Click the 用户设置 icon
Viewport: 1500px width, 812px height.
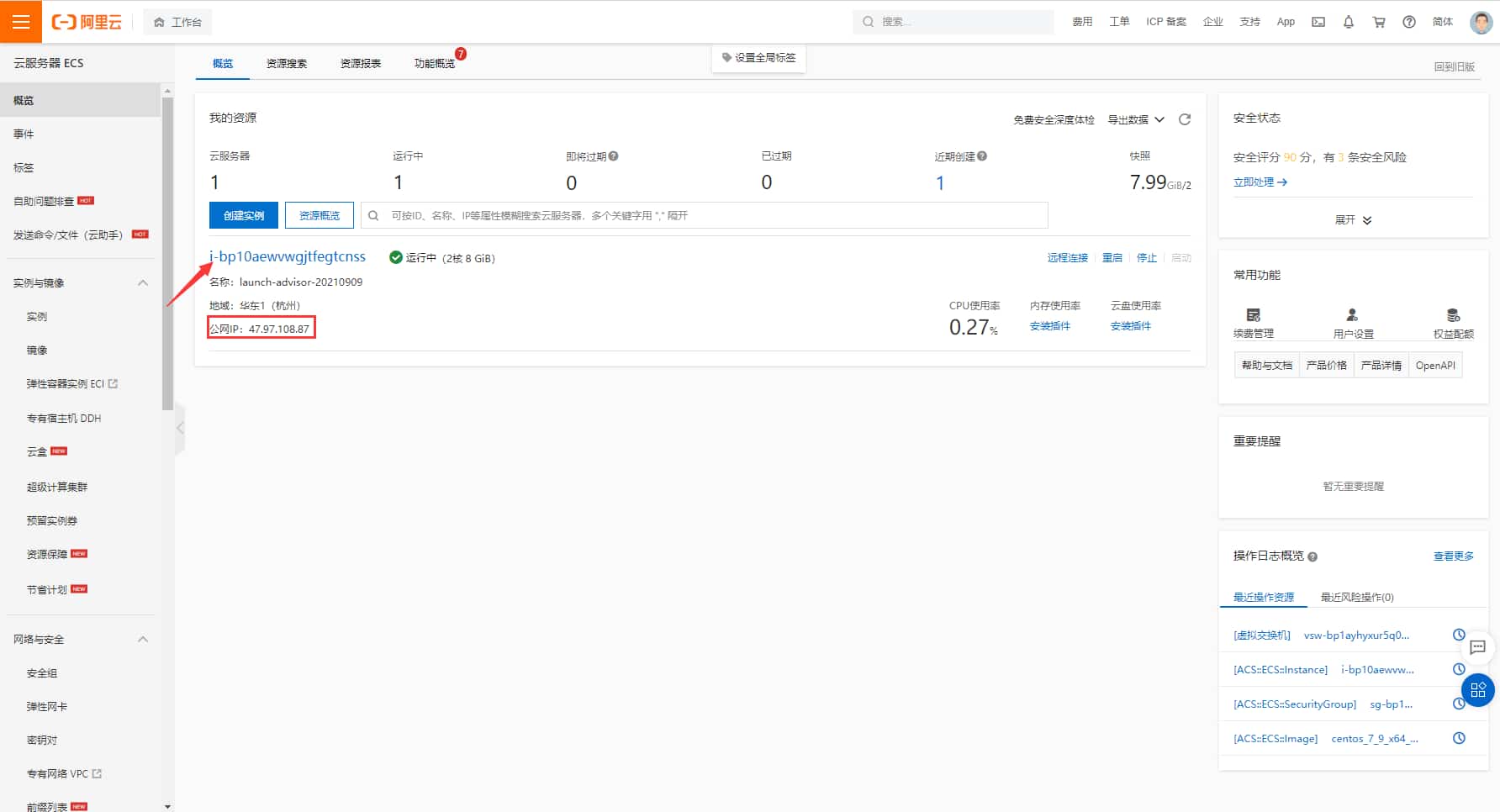1352,315
